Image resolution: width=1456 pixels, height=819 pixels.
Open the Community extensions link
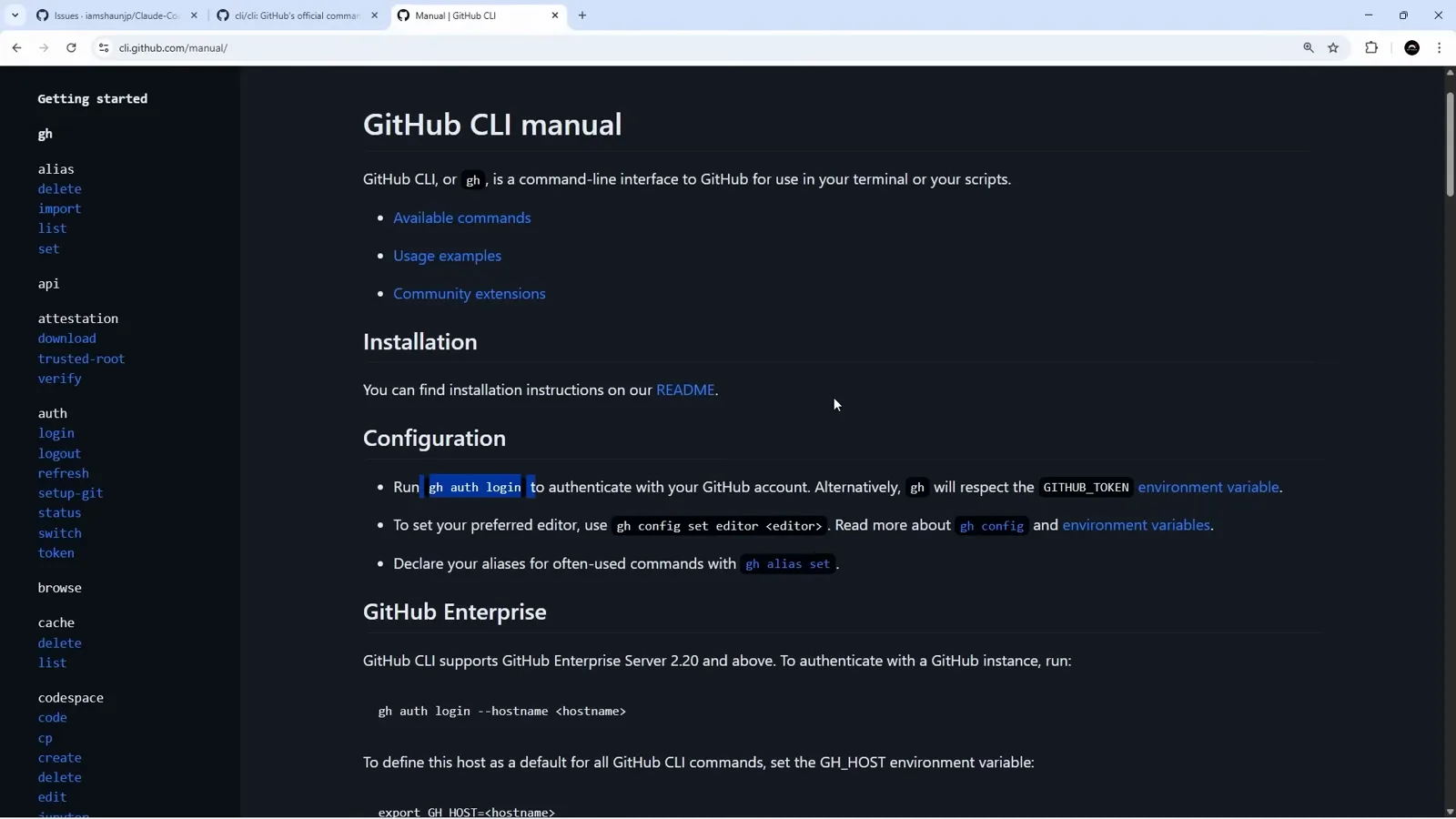pos(470,294)
